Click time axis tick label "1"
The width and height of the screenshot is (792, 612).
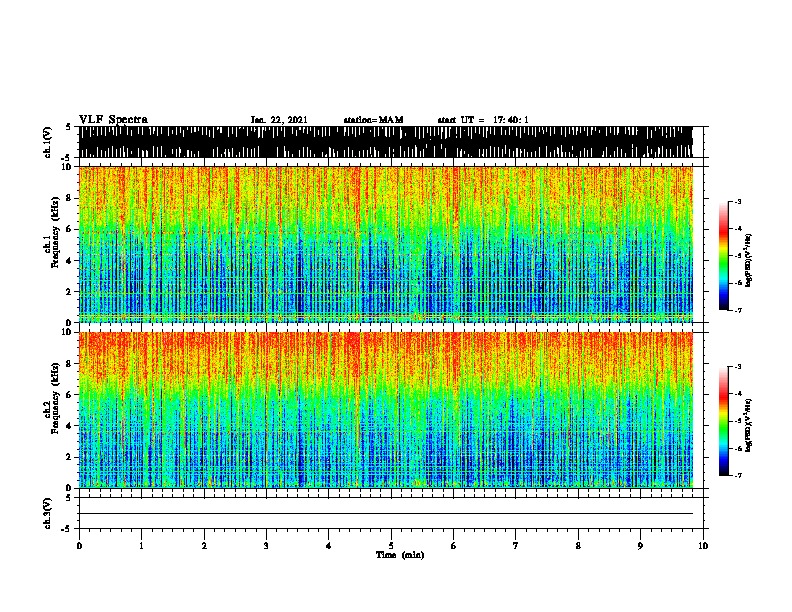141,546
